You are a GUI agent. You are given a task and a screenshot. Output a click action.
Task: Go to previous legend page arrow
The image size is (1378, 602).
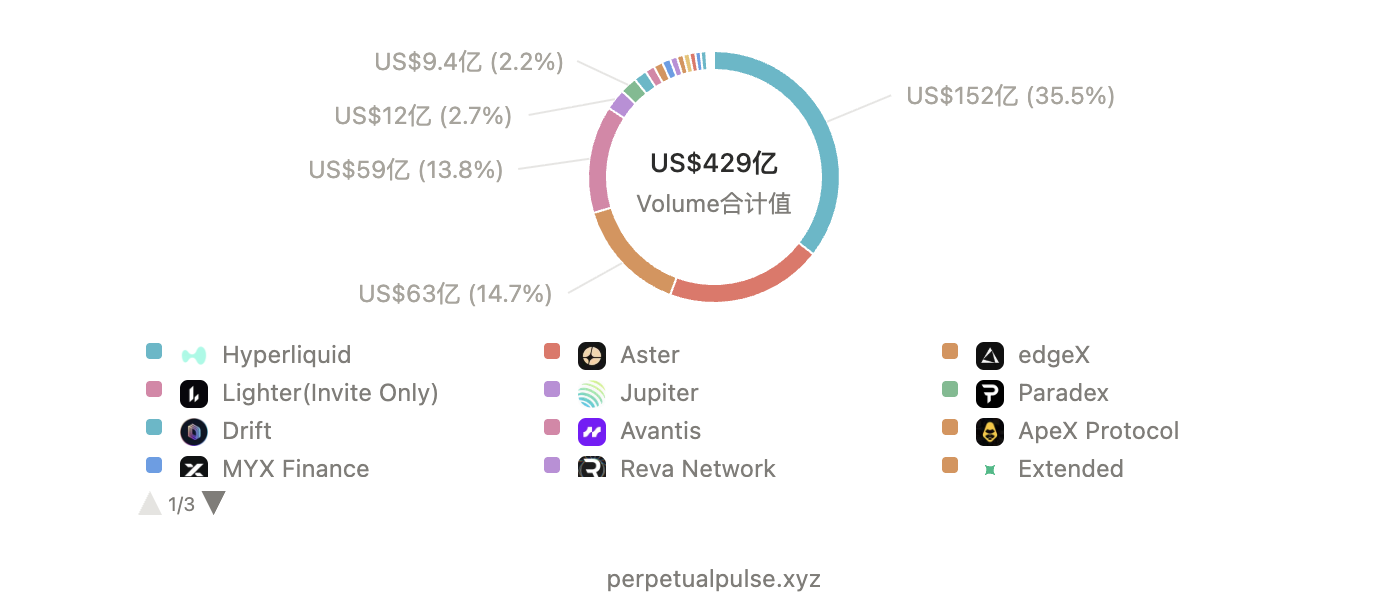coord(150,503)
